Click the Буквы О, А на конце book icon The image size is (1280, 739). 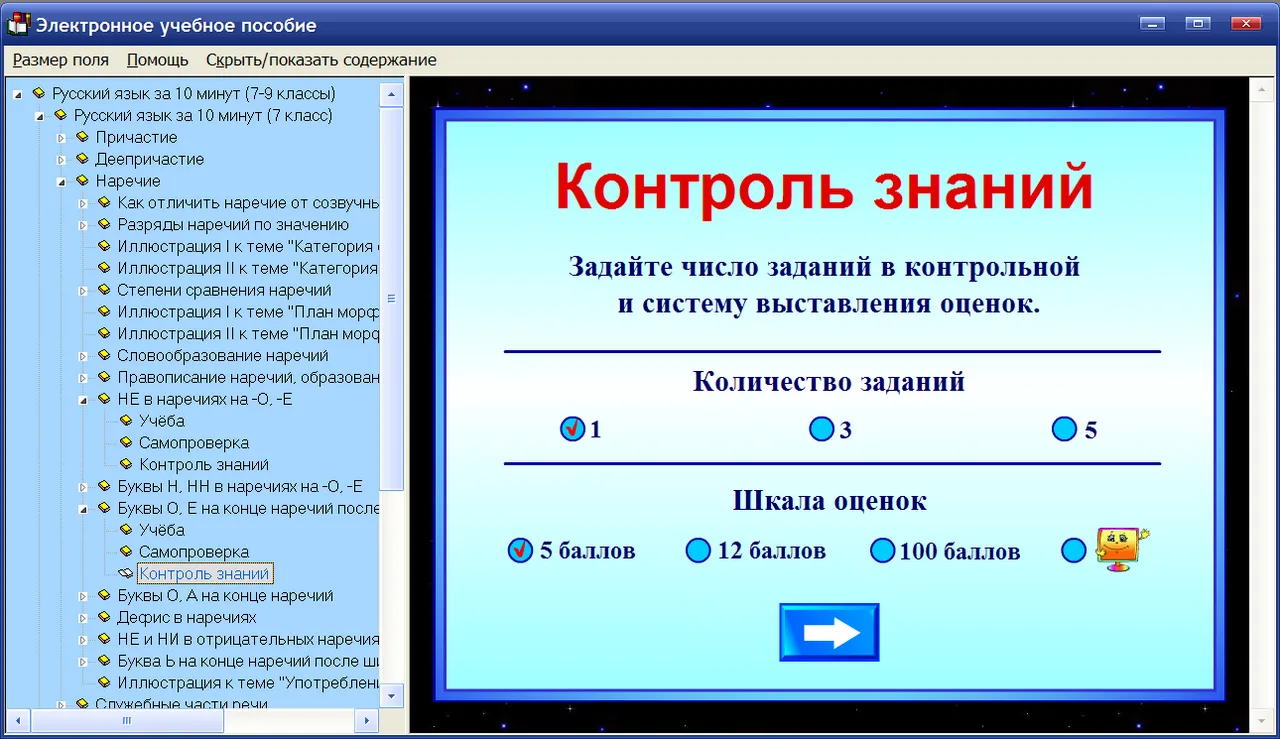(x=104, y=596)
